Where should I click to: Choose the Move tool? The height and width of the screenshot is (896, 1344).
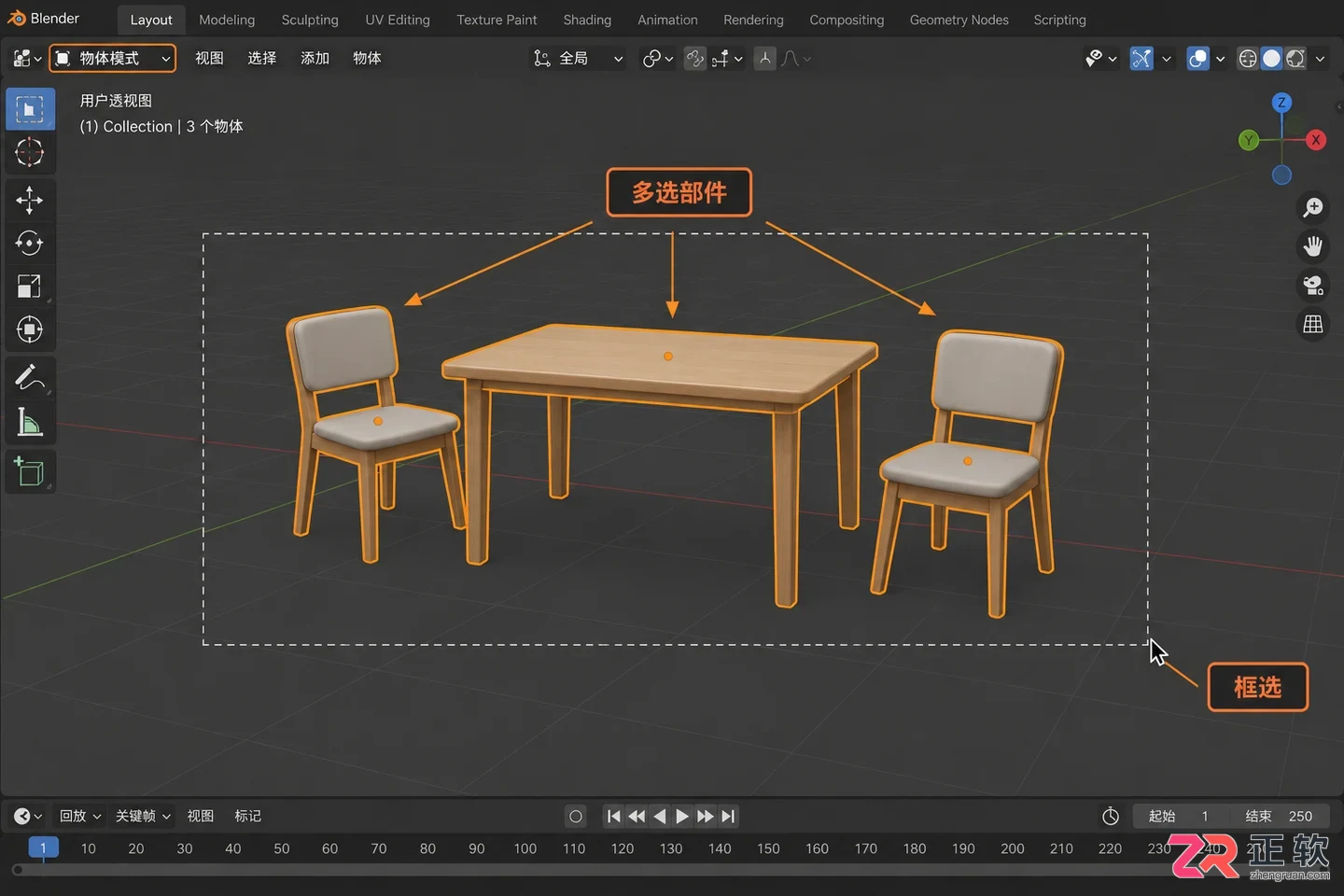[x=30, y=200]
